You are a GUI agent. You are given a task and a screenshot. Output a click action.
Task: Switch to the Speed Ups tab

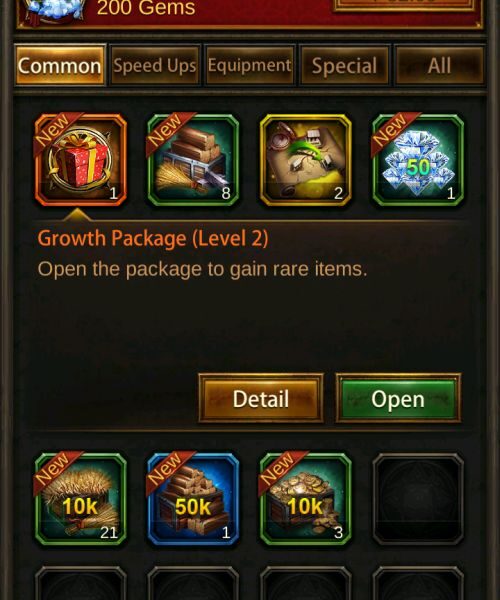pyautogui.click(x=155, y=65)
